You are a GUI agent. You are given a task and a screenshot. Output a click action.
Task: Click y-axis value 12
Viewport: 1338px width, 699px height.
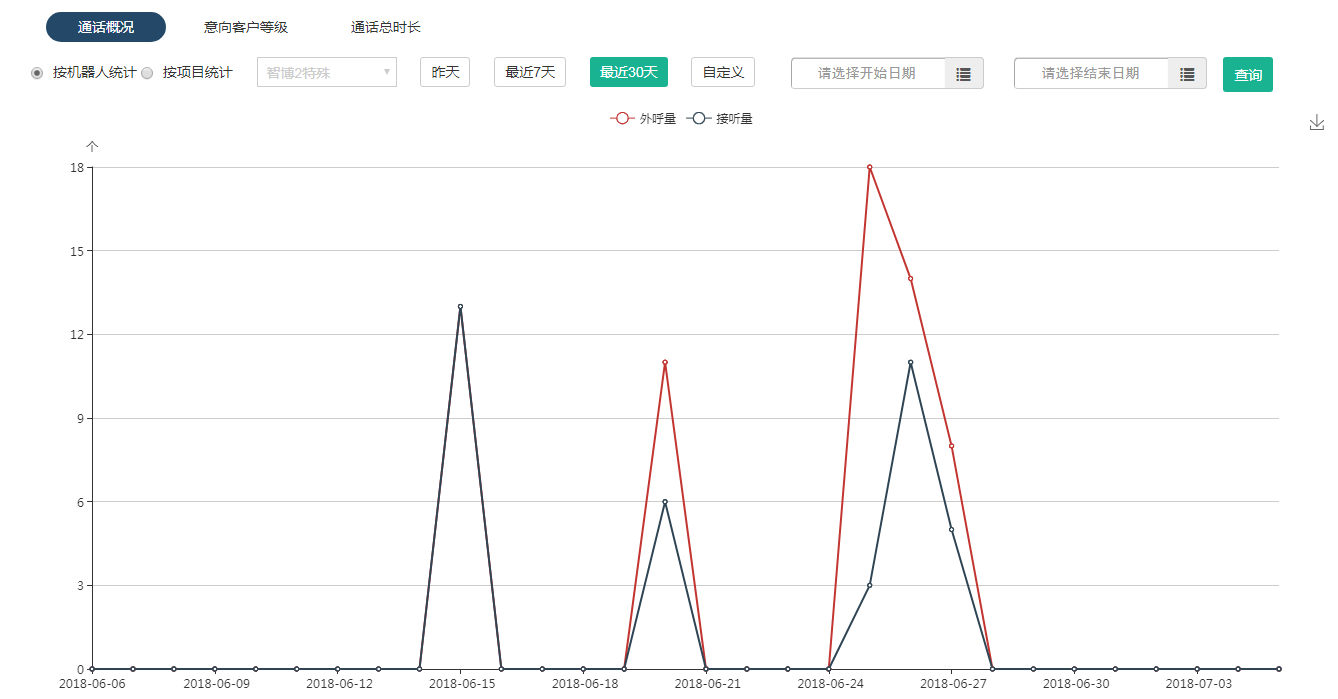point(76,334)
